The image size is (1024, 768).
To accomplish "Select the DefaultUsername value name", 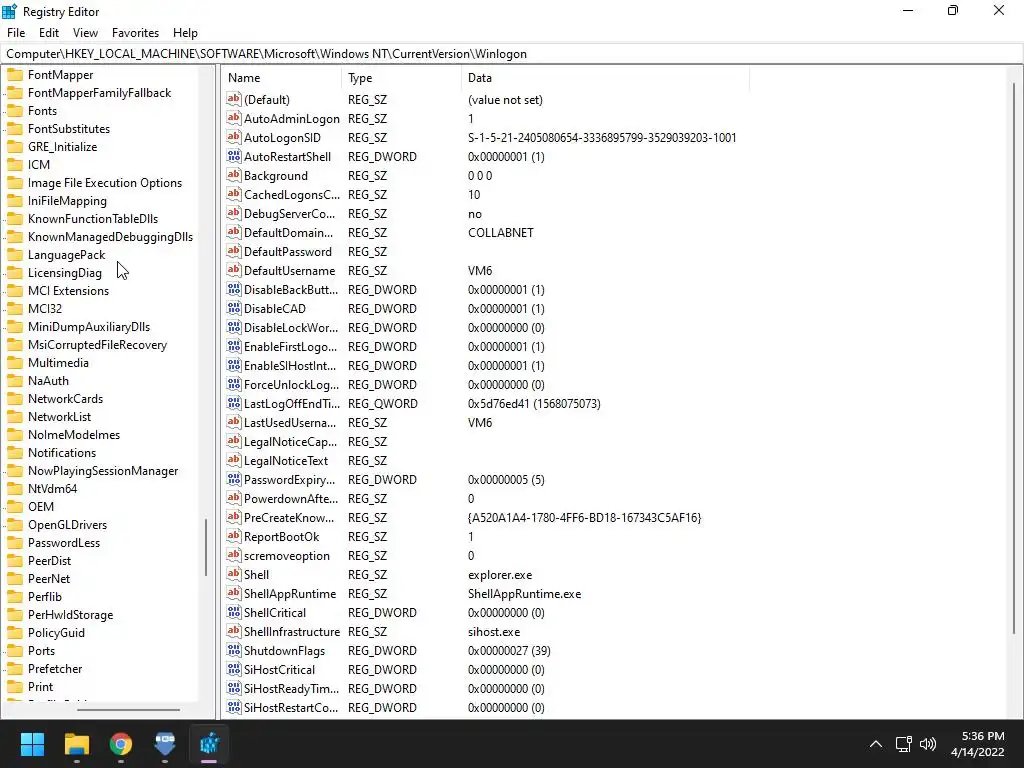I will [x=289, y=270].
